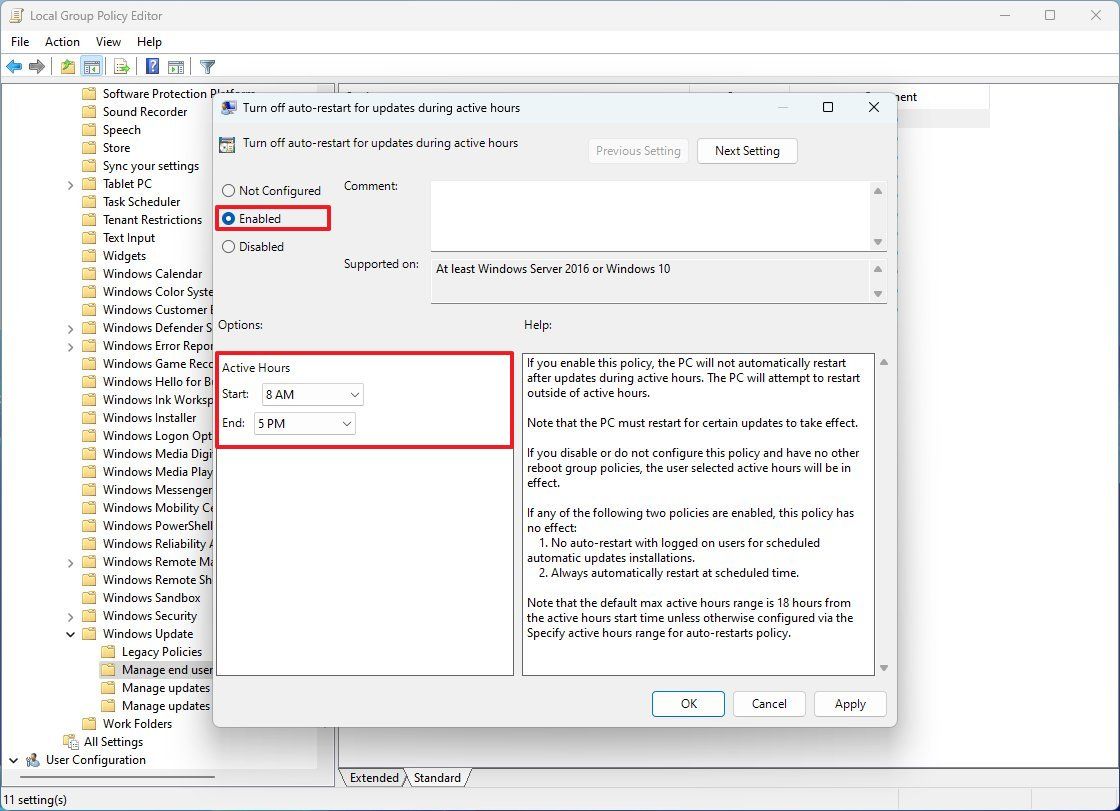Image resolution: width=1120 pixels, height=811 pixels.
Task: Collapse the Windows Update tree node
Action: point(70,633)
